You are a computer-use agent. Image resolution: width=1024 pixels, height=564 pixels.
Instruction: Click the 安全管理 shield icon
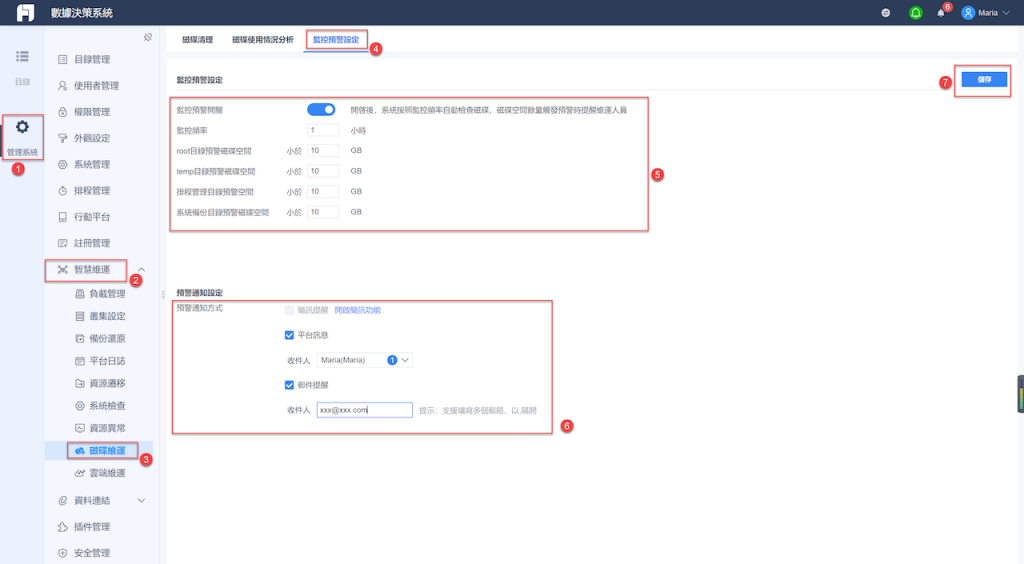(x=63, y=553)
